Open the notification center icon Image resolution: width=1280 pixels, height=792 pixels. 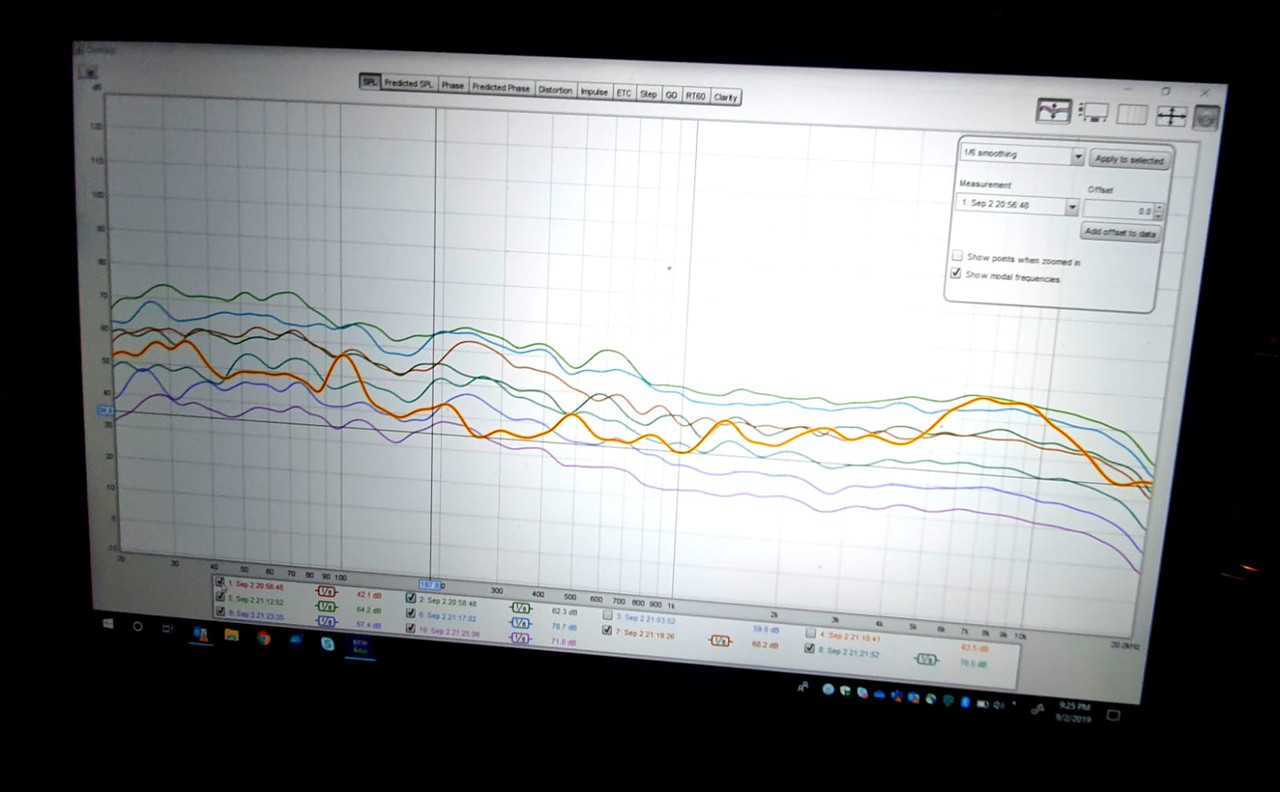point(1113,715)
